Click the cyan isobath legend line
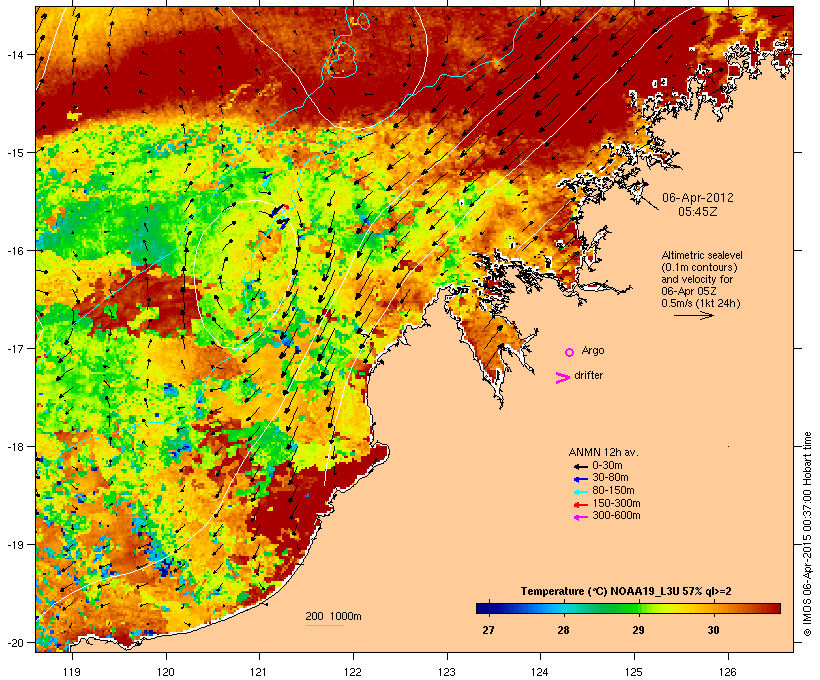Image resolution: width=820 pixels, height=680 pixels. pyautogui.click(x=324, y=625)
